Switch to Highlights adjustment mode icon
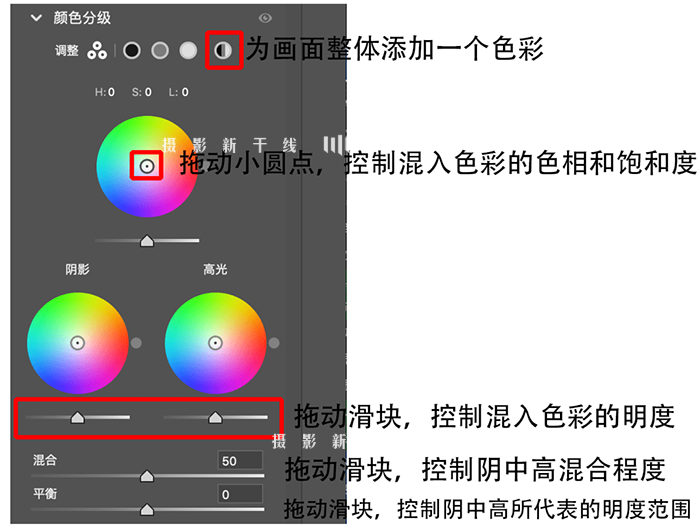Screen dimensions: 700x531 (188, 50)
